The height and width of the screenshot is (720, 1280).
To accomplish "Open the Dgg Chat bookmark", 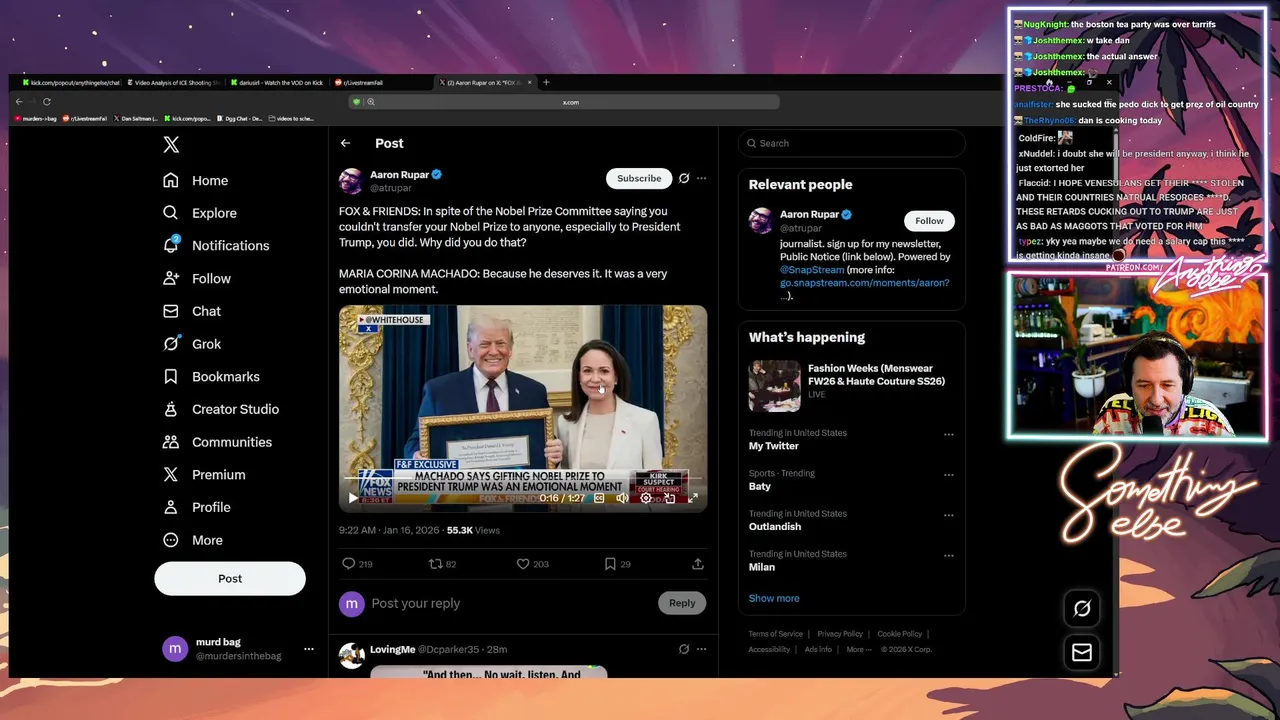I will (x=240, y=118).
